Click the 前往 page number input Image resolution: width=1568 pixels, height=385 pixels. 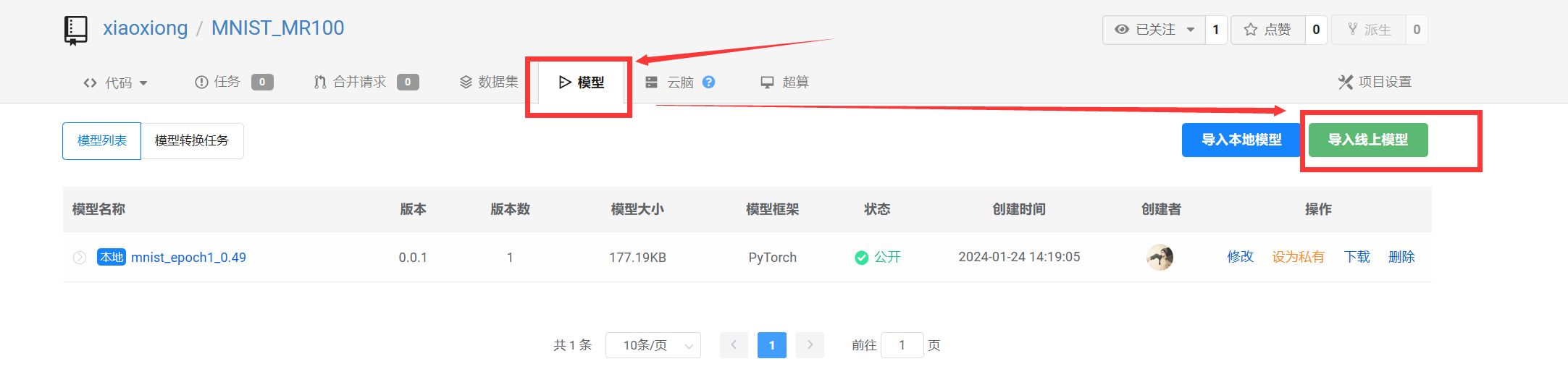[x=902, y=345]
